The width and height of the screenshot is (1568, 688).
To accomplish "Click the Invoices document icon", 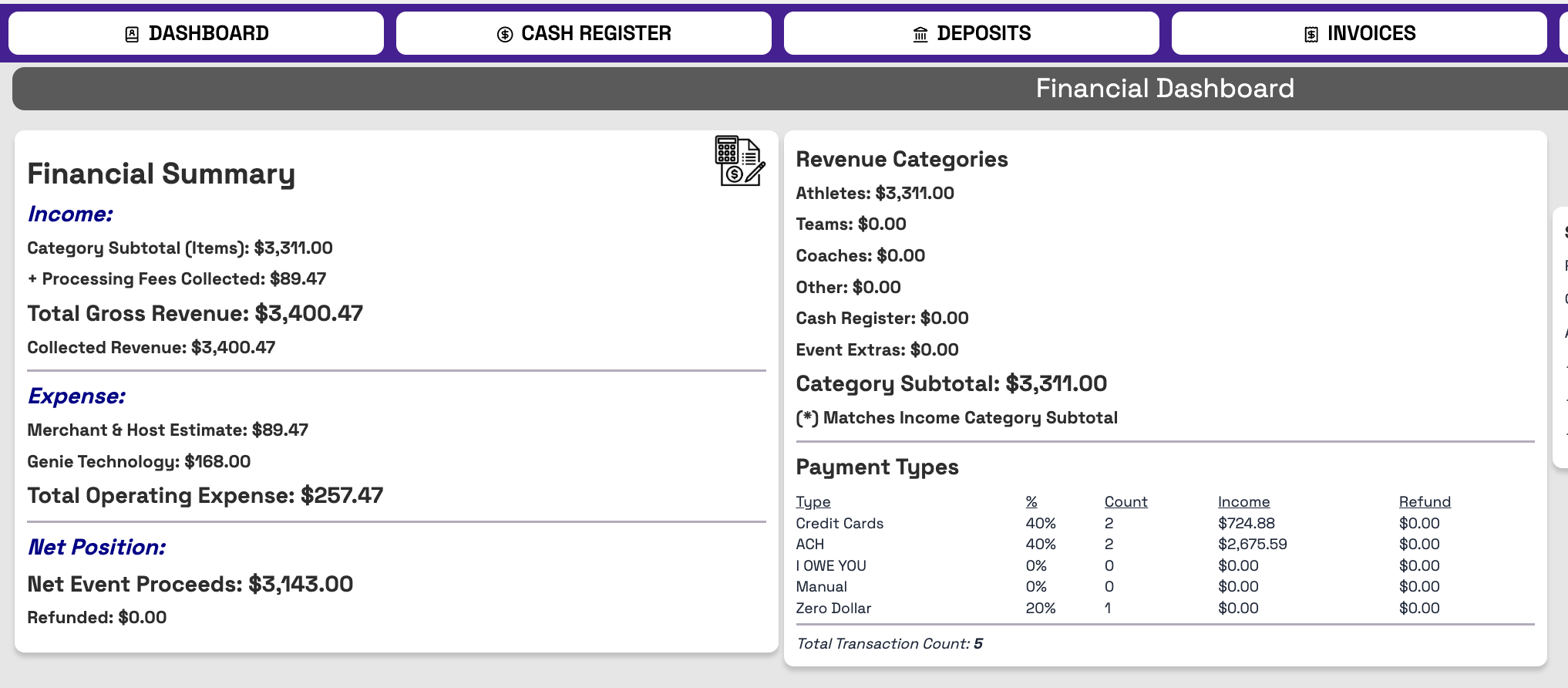I will 1311,34.
